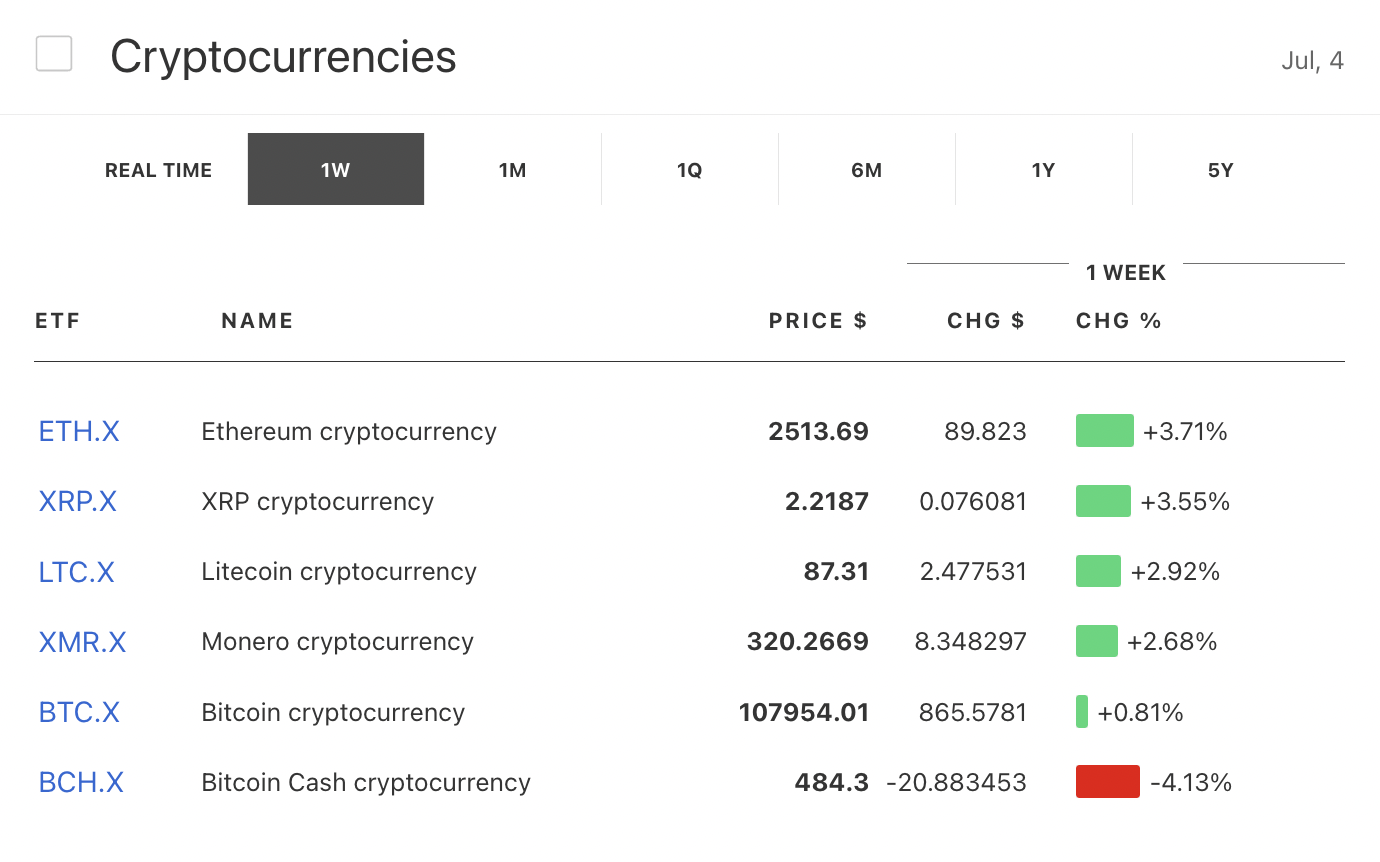Viewport: 1380px width, 862px height.
Task: Open the ETH.X ticker link
Action: click(x=79, y=431)
